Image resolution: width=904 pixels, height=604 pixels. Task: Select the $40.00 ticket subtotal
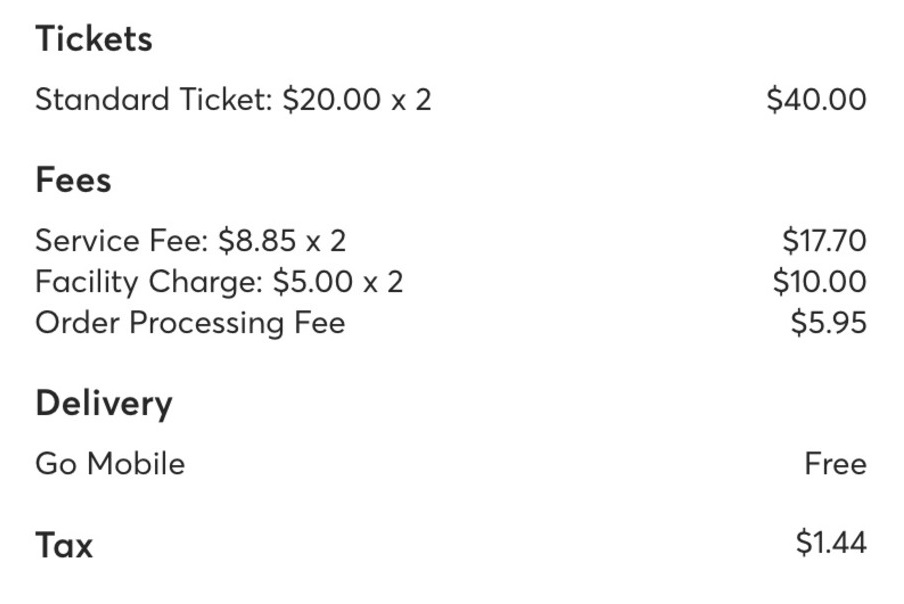point(816,100)
